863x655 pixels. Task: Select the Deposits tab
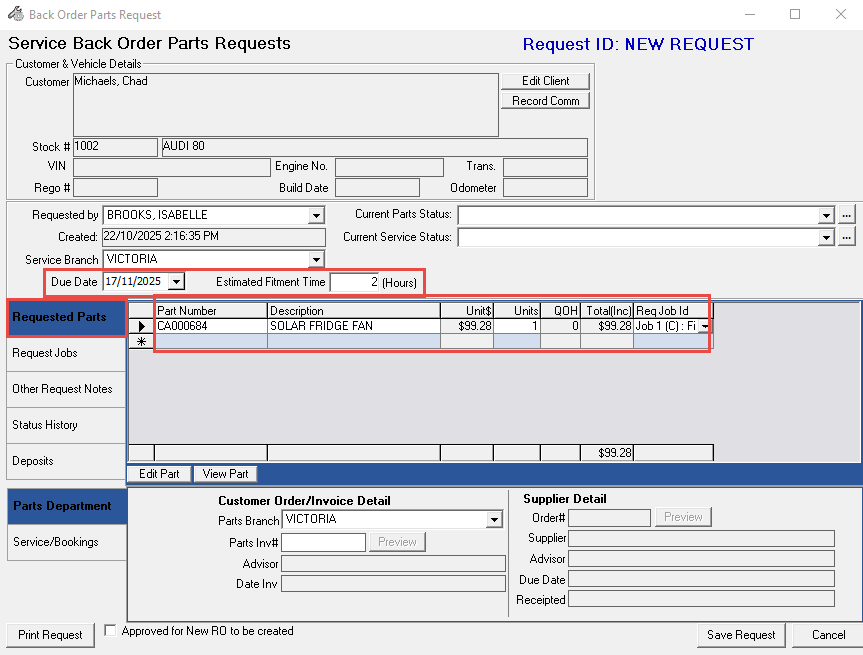pyautogui.click(x=66, y=461)
